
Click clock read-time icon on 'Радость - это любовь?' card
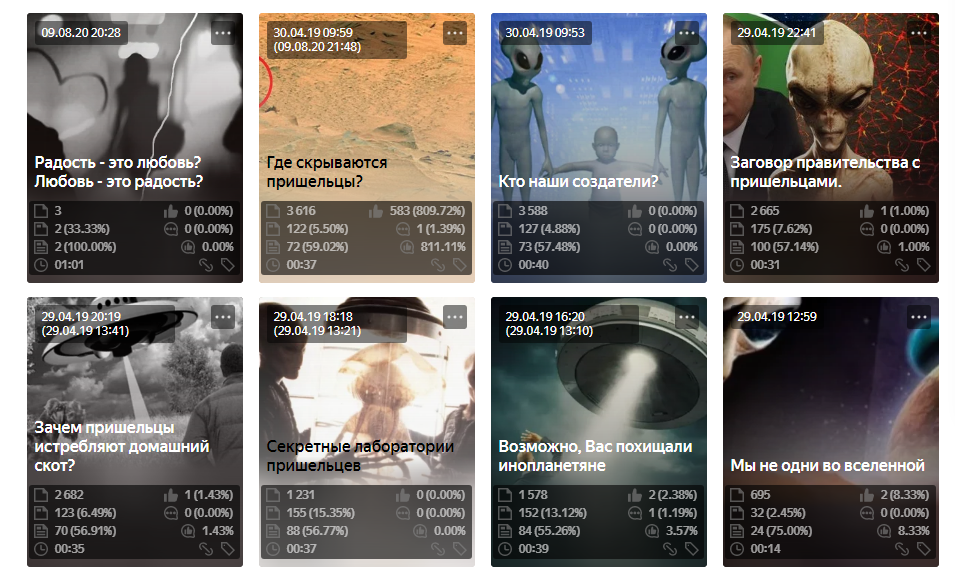41,265
